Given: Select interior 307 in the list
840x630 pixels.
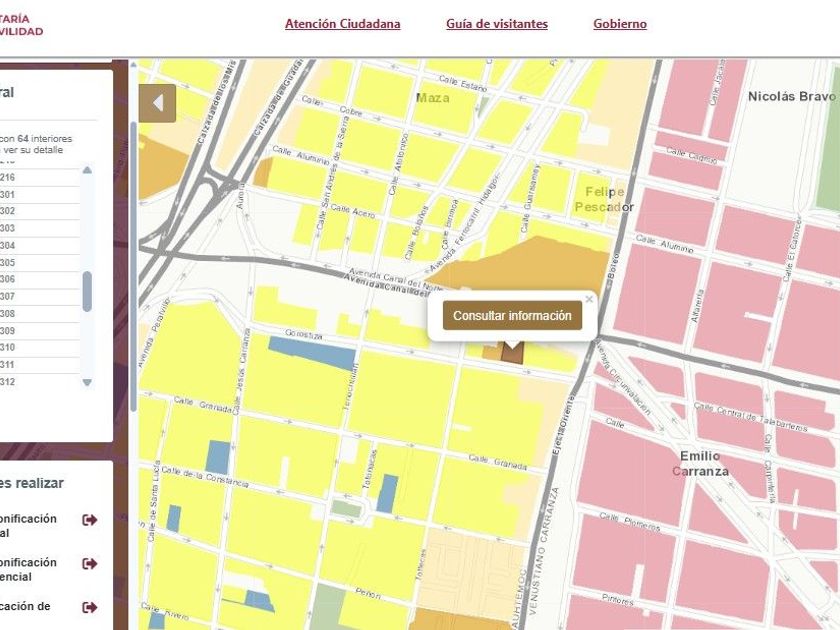Looking at the screenshot, I should (x=38, y=296).
